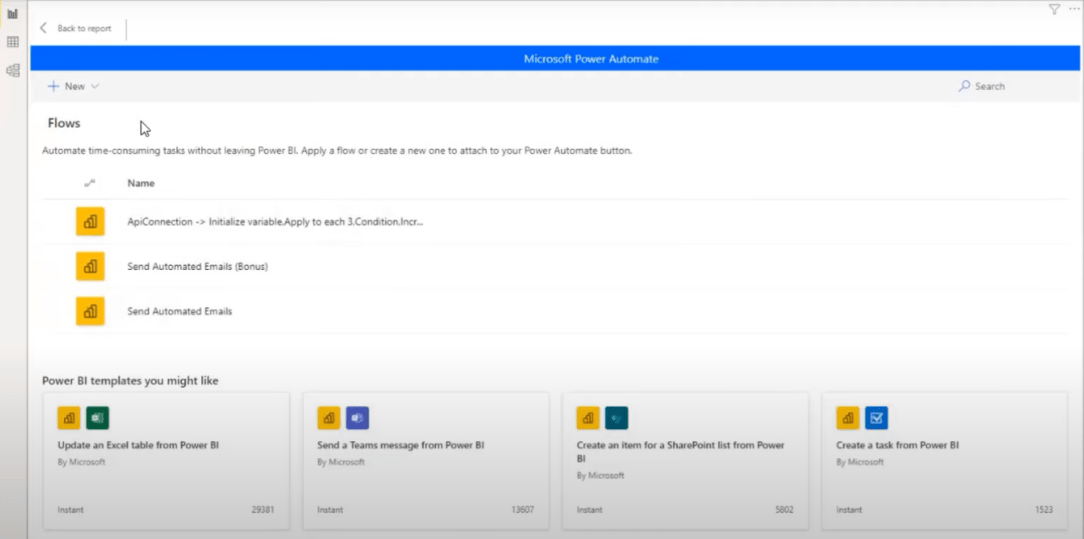Click in the Search field
This screenshot has width=1084, height=539.
pyautogui.click(x=990, y=86)
